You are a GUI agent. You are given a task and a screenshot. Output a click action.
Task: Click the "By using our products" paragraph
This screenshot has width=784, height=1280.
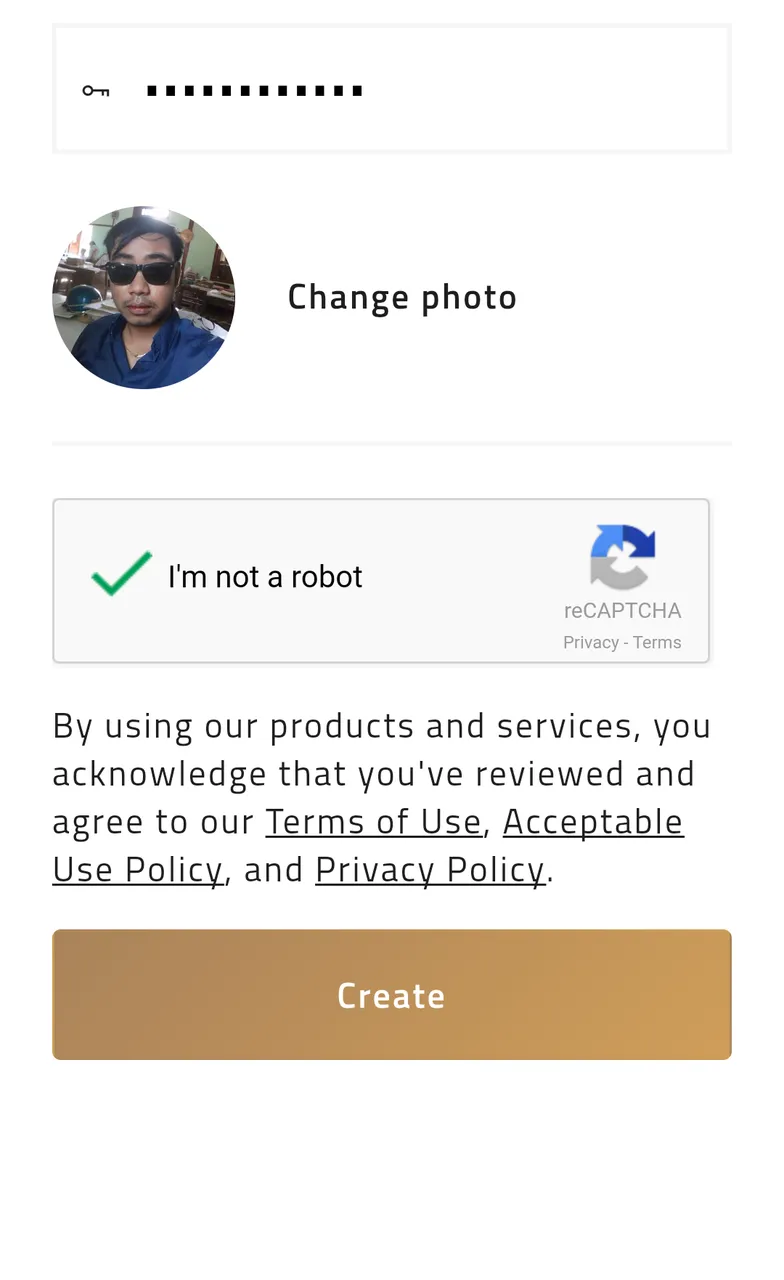[382, 797]
